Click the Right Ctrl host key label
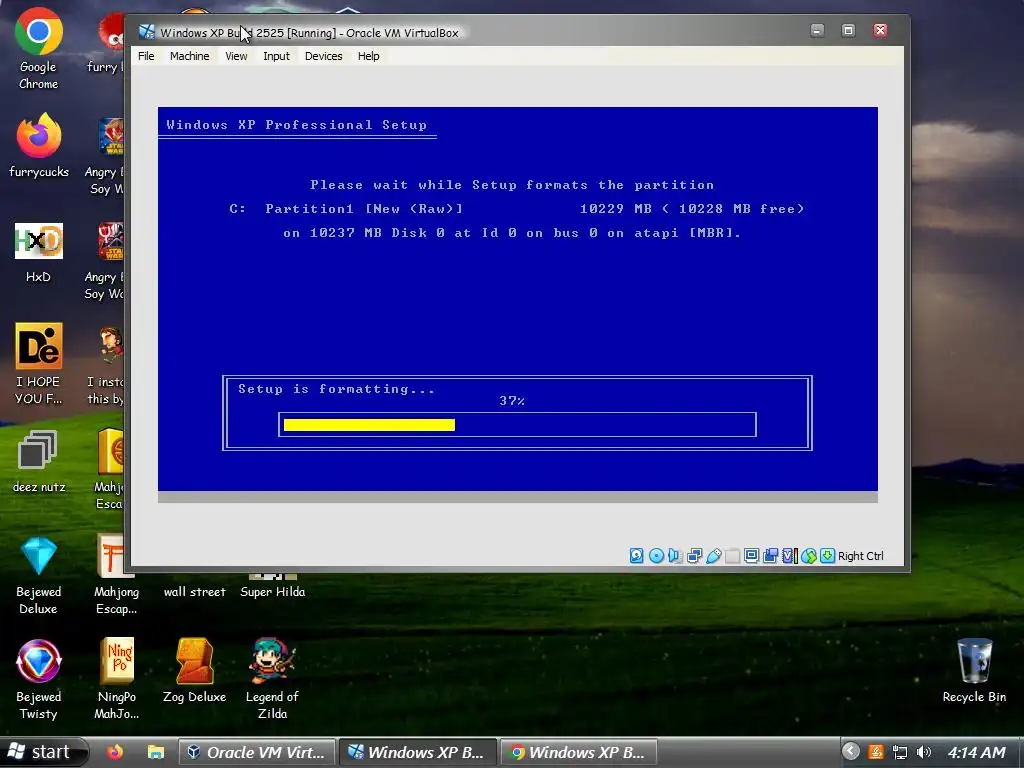This screenshot has width=1024, height=768. tap(861, 556)
